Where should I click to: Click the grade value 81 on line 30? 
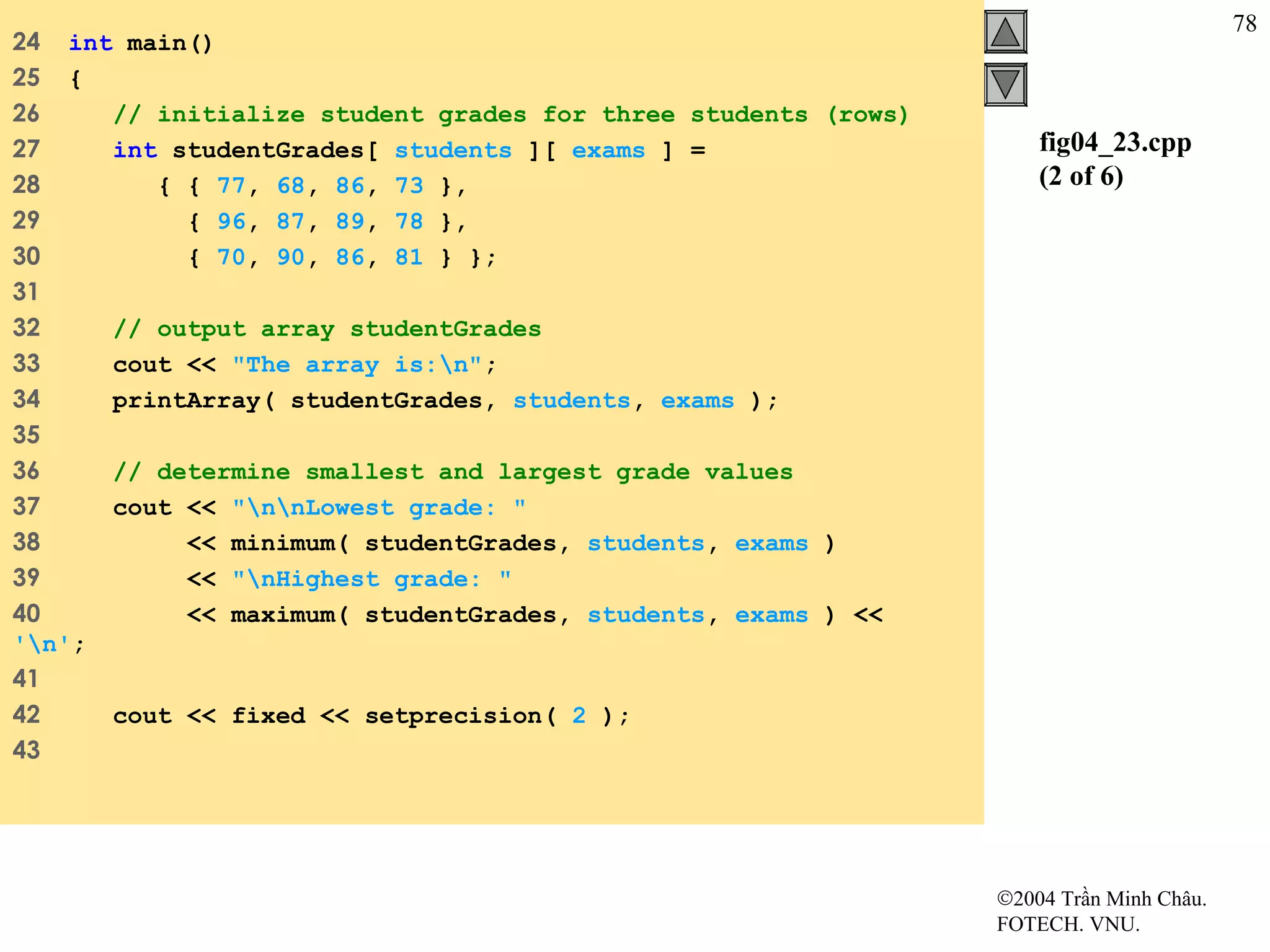click(409, 257)
